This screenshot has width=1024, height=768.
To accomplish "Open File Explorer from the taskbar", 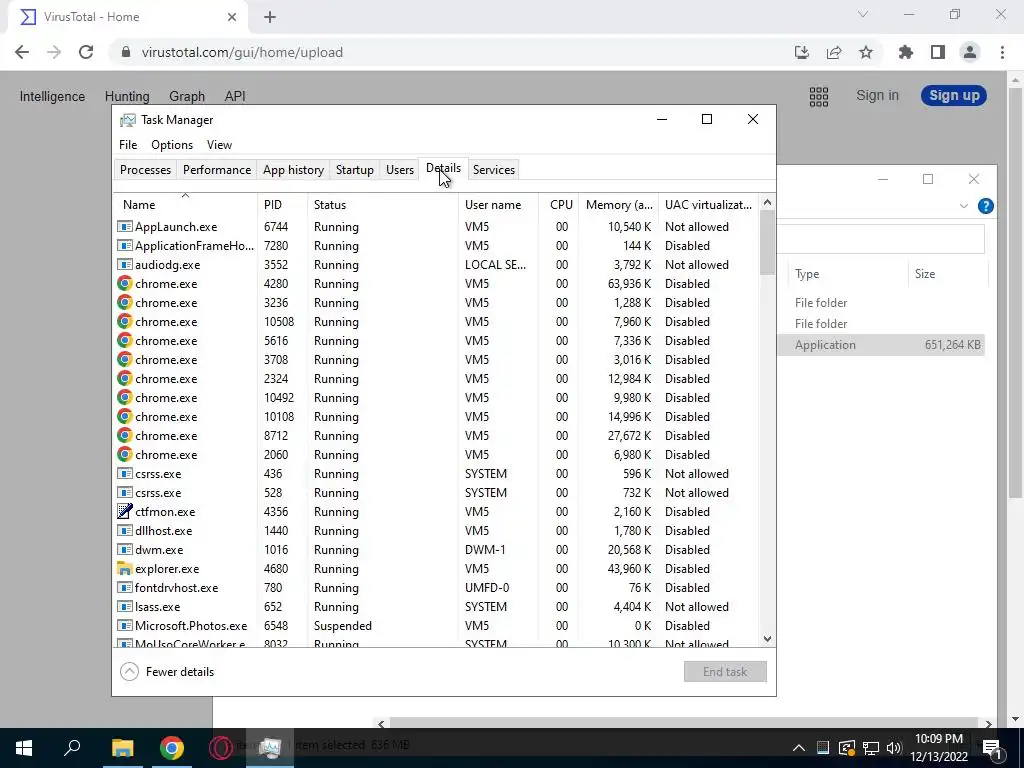I will coord(122,748).
